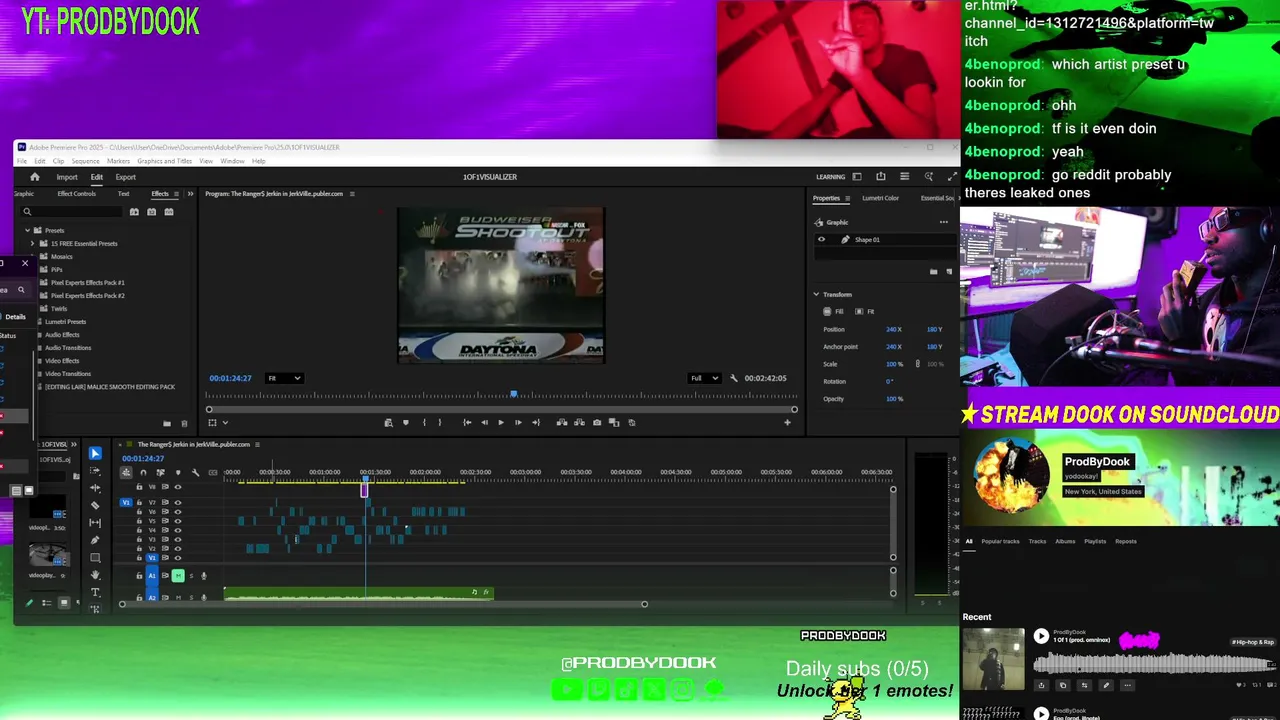The width and height of the screenshot is (1280, 720).
Task: Toggle visibility of Shape 01 layer
Action: coord(821,239)
